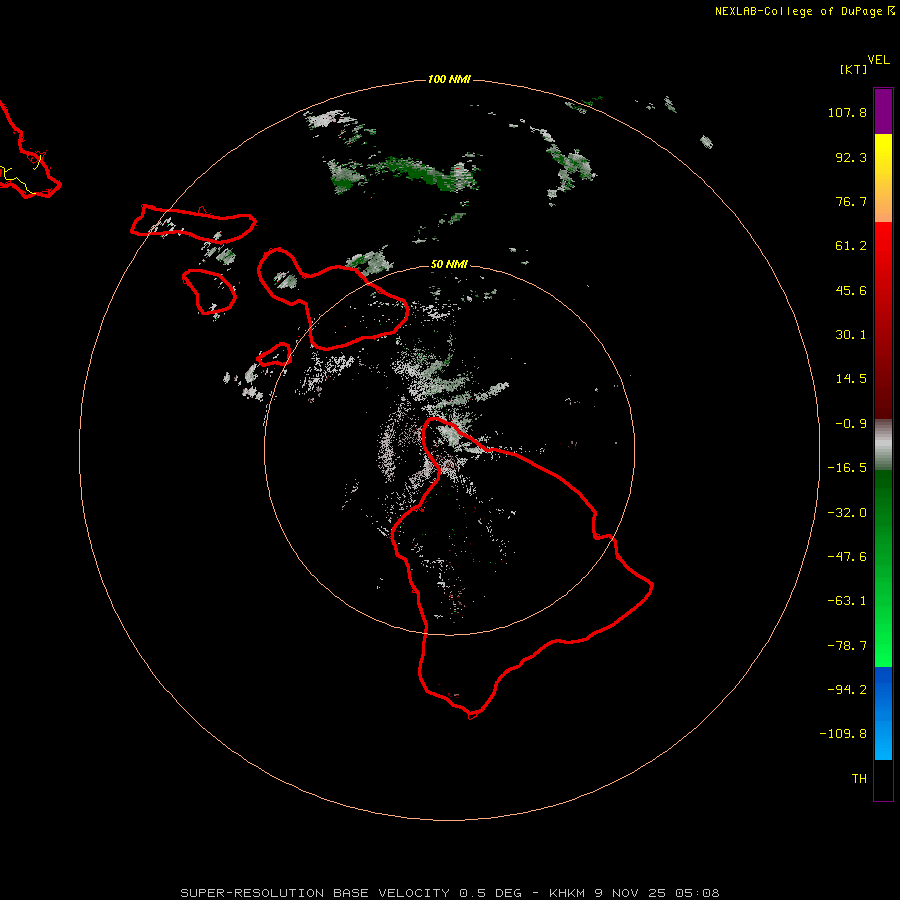
Task: Click the gray near-zero segment of the color bar
Action: 883,445
